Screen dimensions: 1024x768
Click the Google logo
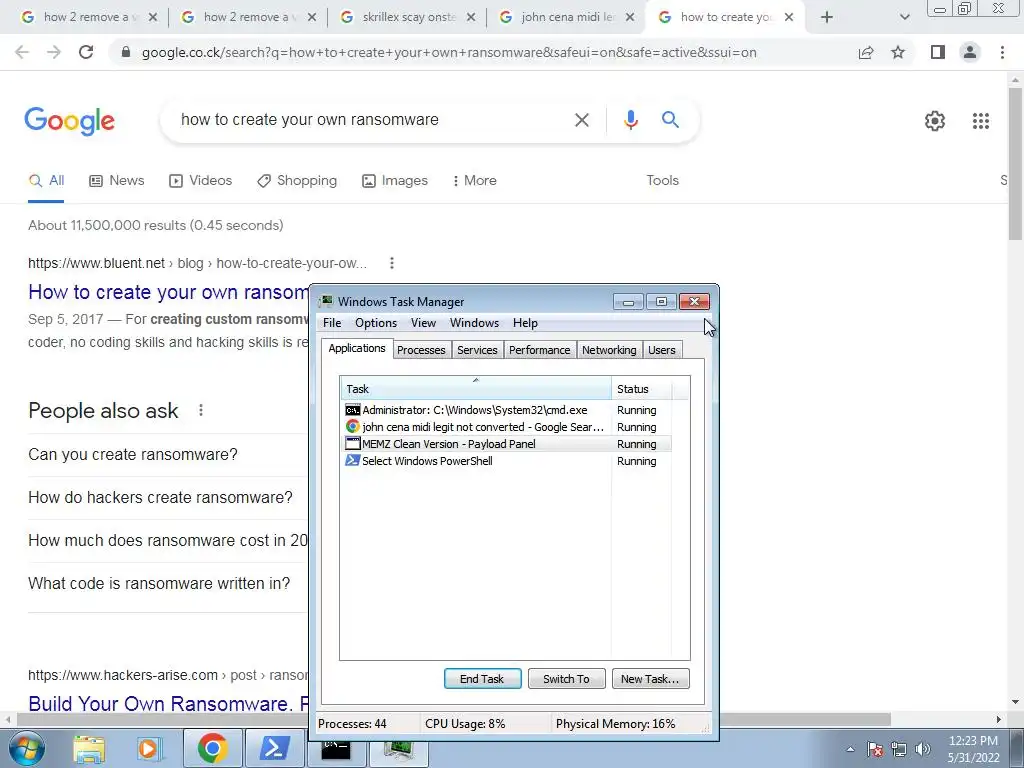[69, 121]
